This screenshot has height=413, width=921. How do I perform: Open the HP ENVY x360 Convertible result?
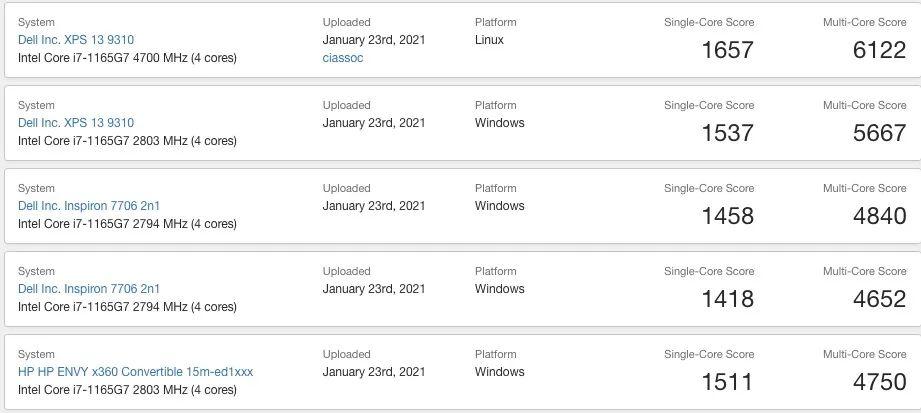click(135, 372)
